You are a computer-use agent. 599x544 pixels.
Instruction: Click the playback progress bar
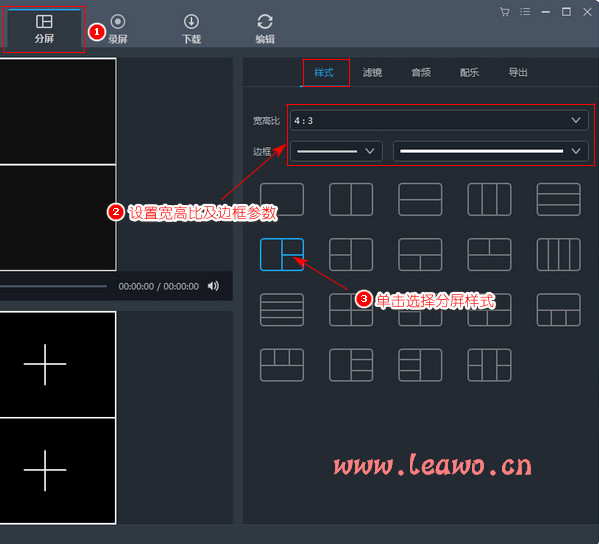click(53, 286)
